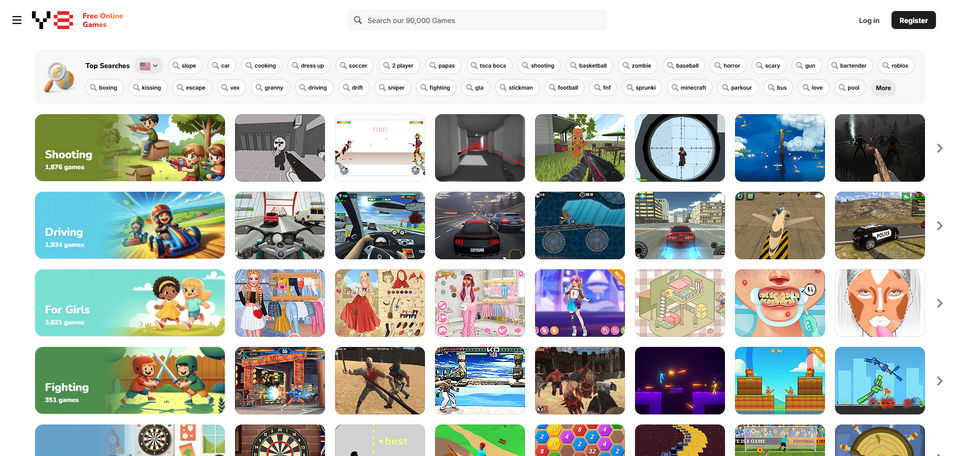Open the For Girls category banner
The image size is (960, 456).
(130, 303)
